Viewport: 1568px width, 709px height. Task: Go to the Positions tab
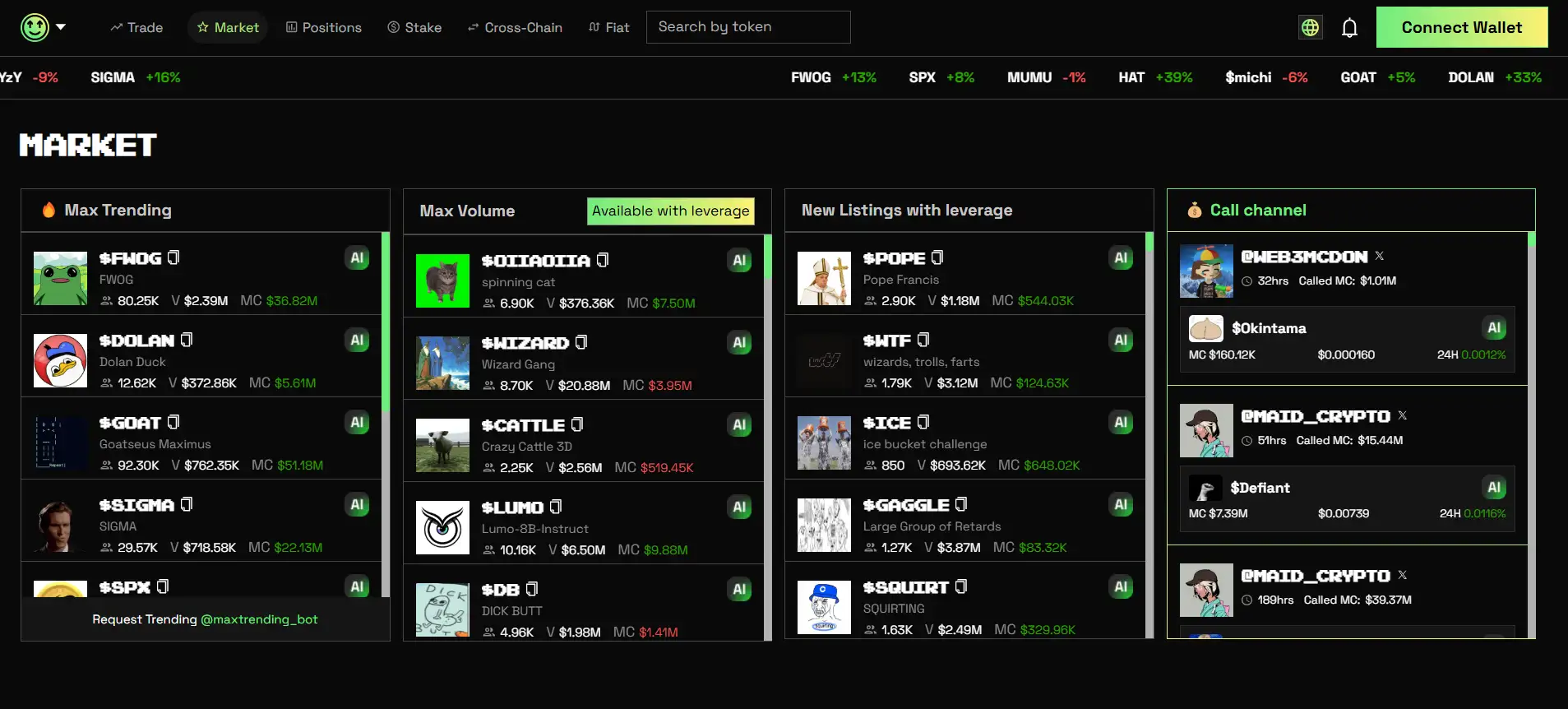click(x=323, y=27)
